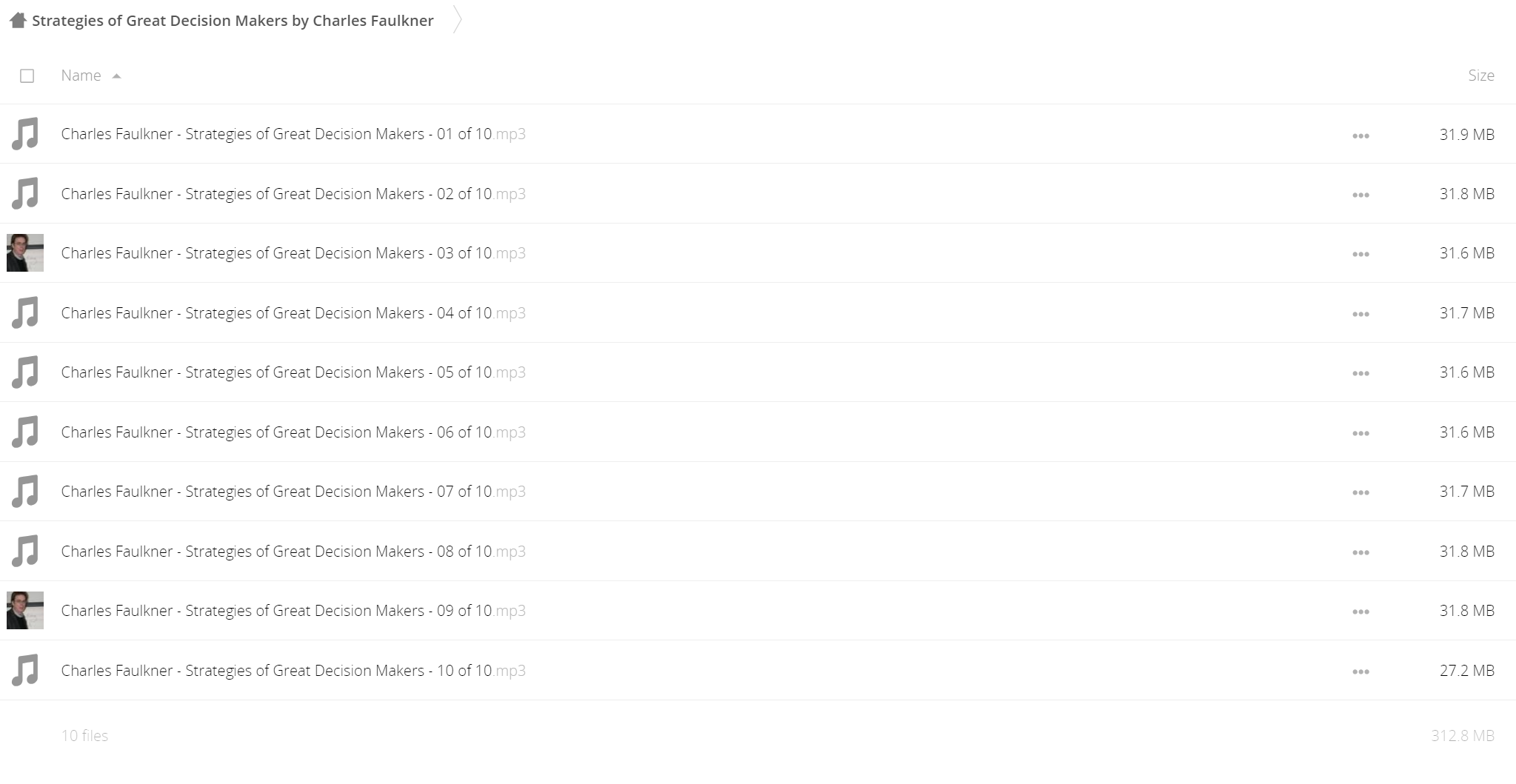Click the sort arrow next to Name
Image resolution: width=1516 pixels, height=784 pixels.
click(x=116, y=76)
